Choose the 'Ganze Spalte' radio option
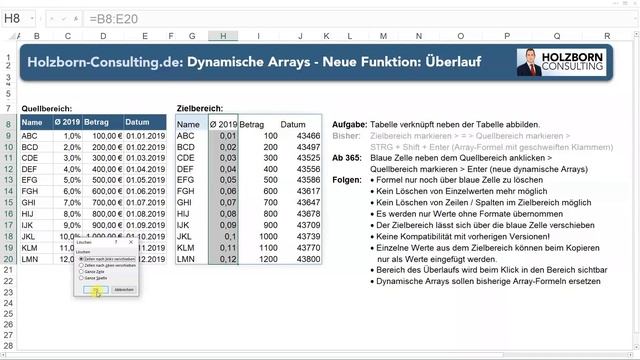 pyautogui.click(x=93, y=278)
